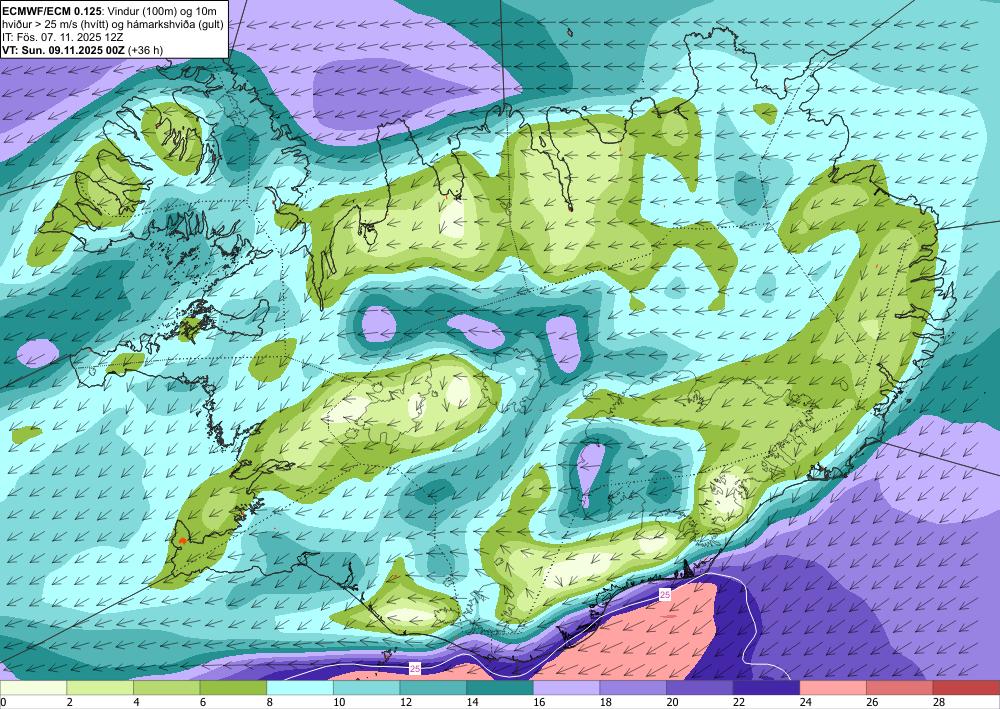
Task: Click the legend tick label '4'
Action: pyautogui.click(x=136, y=702)
